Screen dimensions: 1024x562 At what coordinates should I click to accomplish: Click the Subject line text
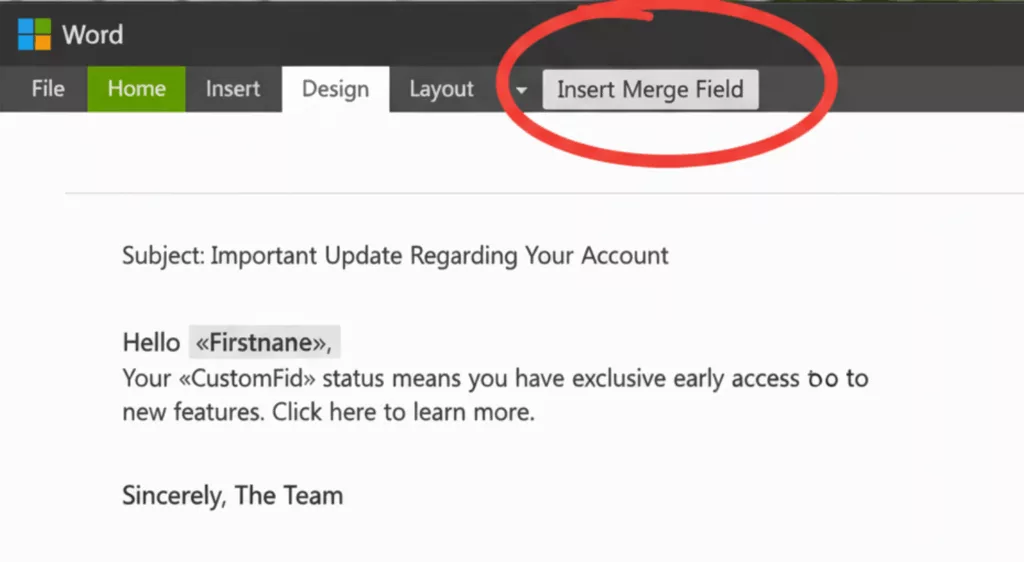click(x=395, y=255)
